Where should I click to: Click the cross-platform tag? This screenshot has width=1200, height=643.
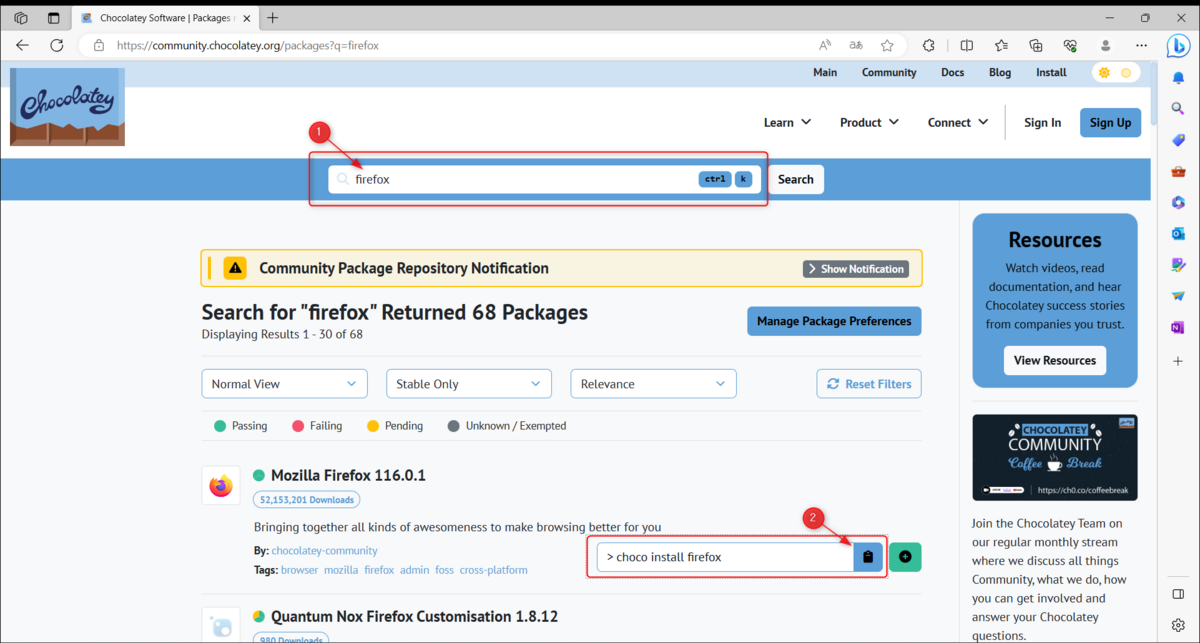494,570
